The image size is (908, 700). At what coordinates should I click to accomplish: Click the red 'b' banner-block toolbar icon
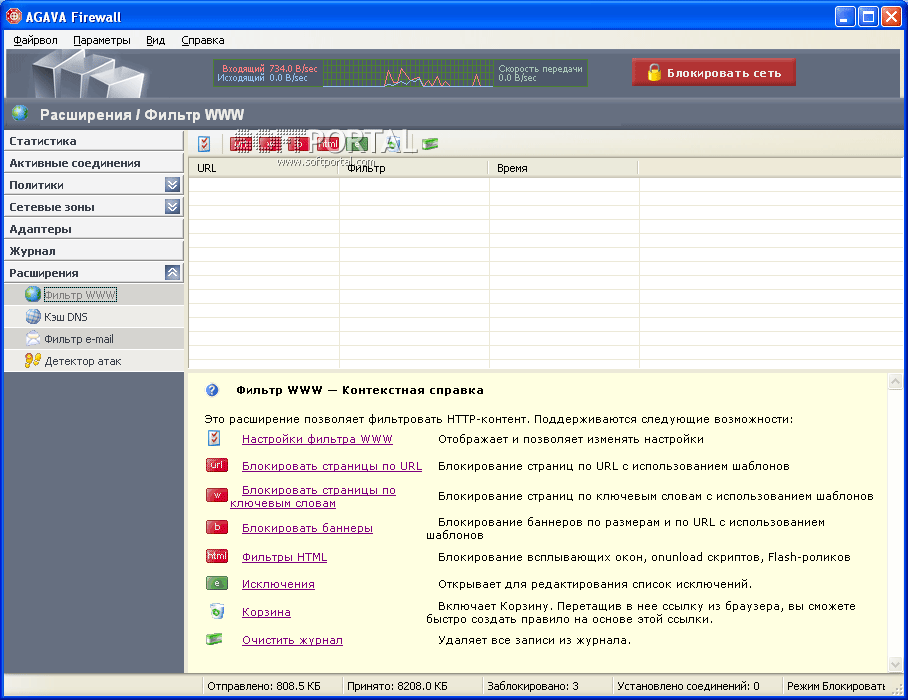tap(298, 144)
